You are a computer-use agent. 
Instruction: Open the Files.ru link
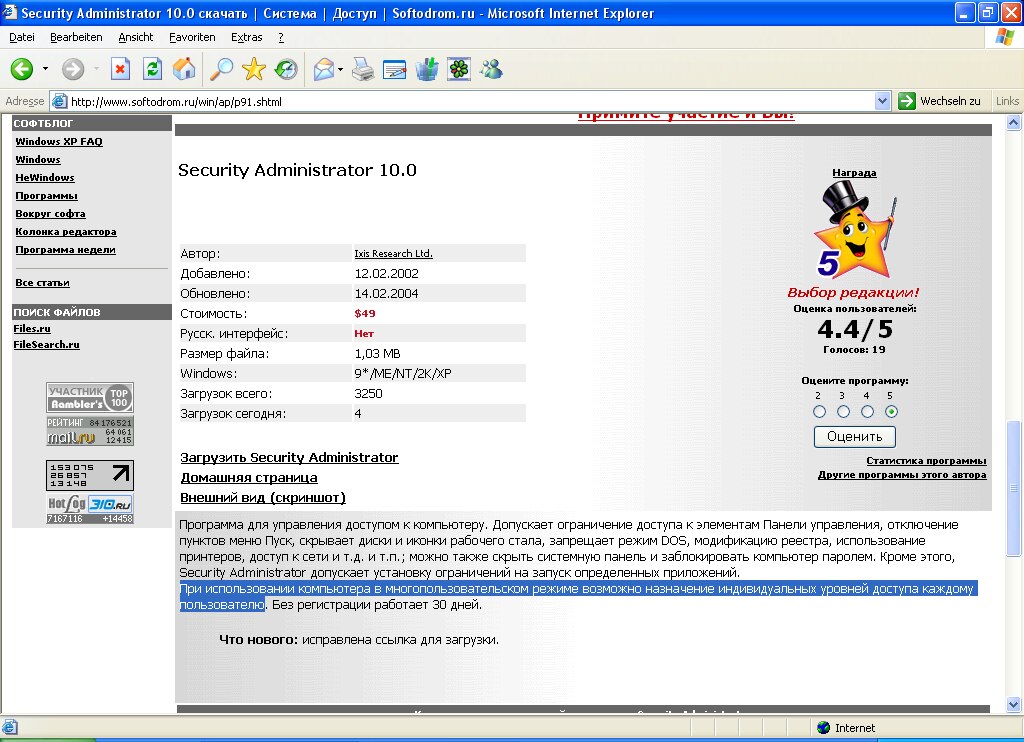pos(32,329)
